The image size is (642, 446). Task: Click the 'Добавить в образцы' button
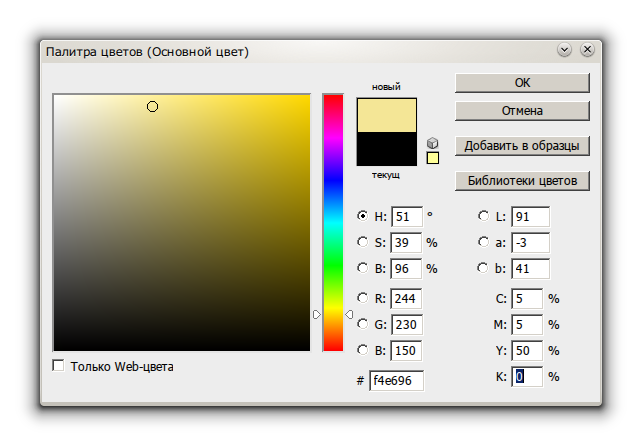click(x=522, y=146)
